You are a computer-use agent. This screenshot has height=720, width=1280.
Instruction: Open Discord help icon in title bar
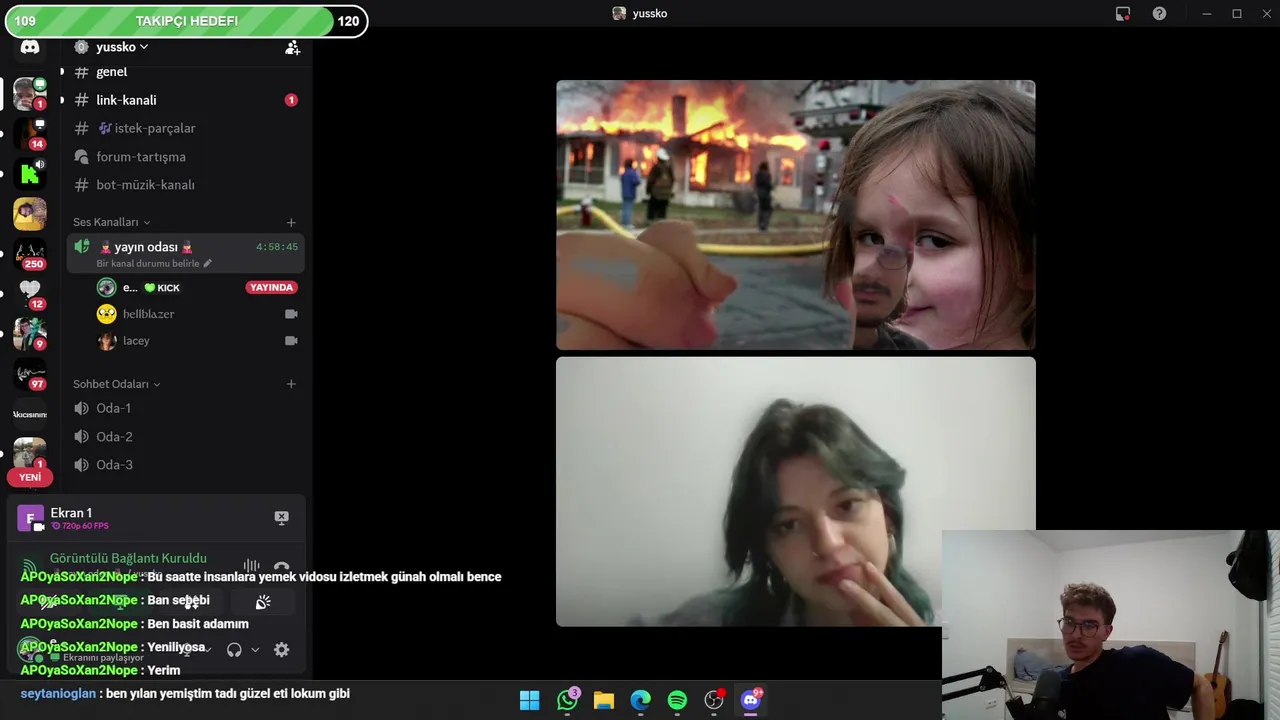(1159, 13)
